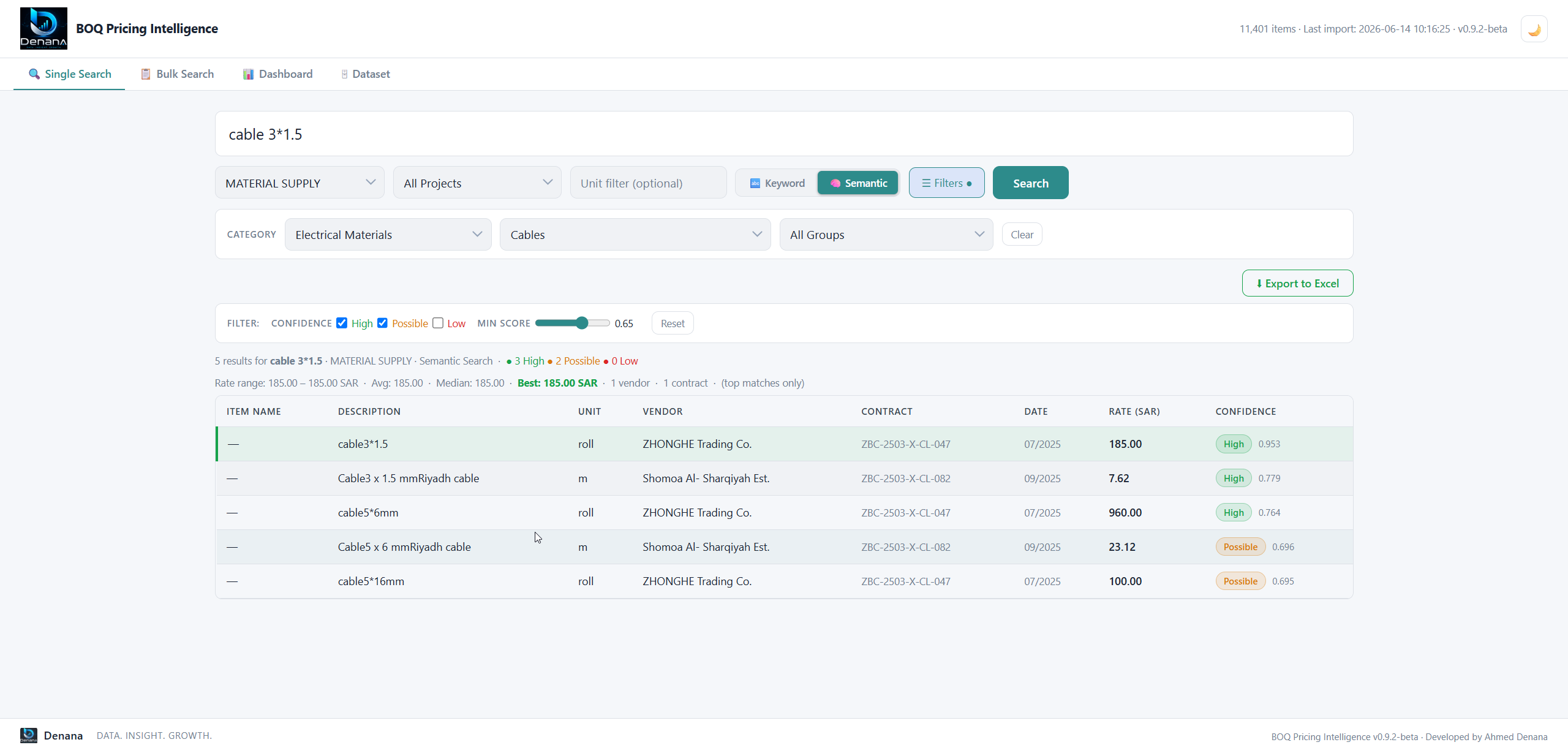The image size is (1568, 753).
Task: Click the clipboard icon beside Bulk Search
Action: pyautogui.click(x=146, y=74)
